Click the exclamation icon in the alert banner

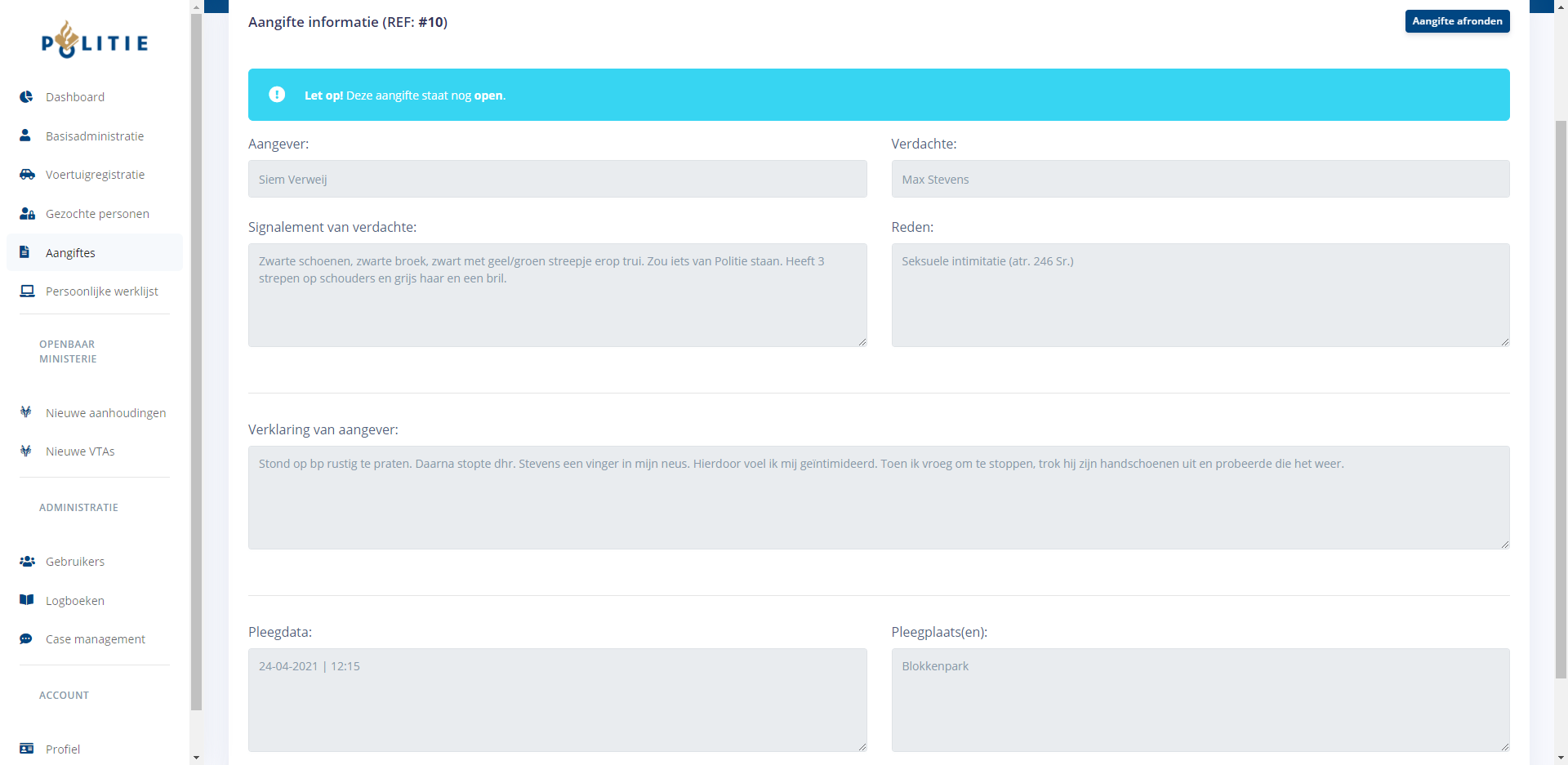point(277,95)
